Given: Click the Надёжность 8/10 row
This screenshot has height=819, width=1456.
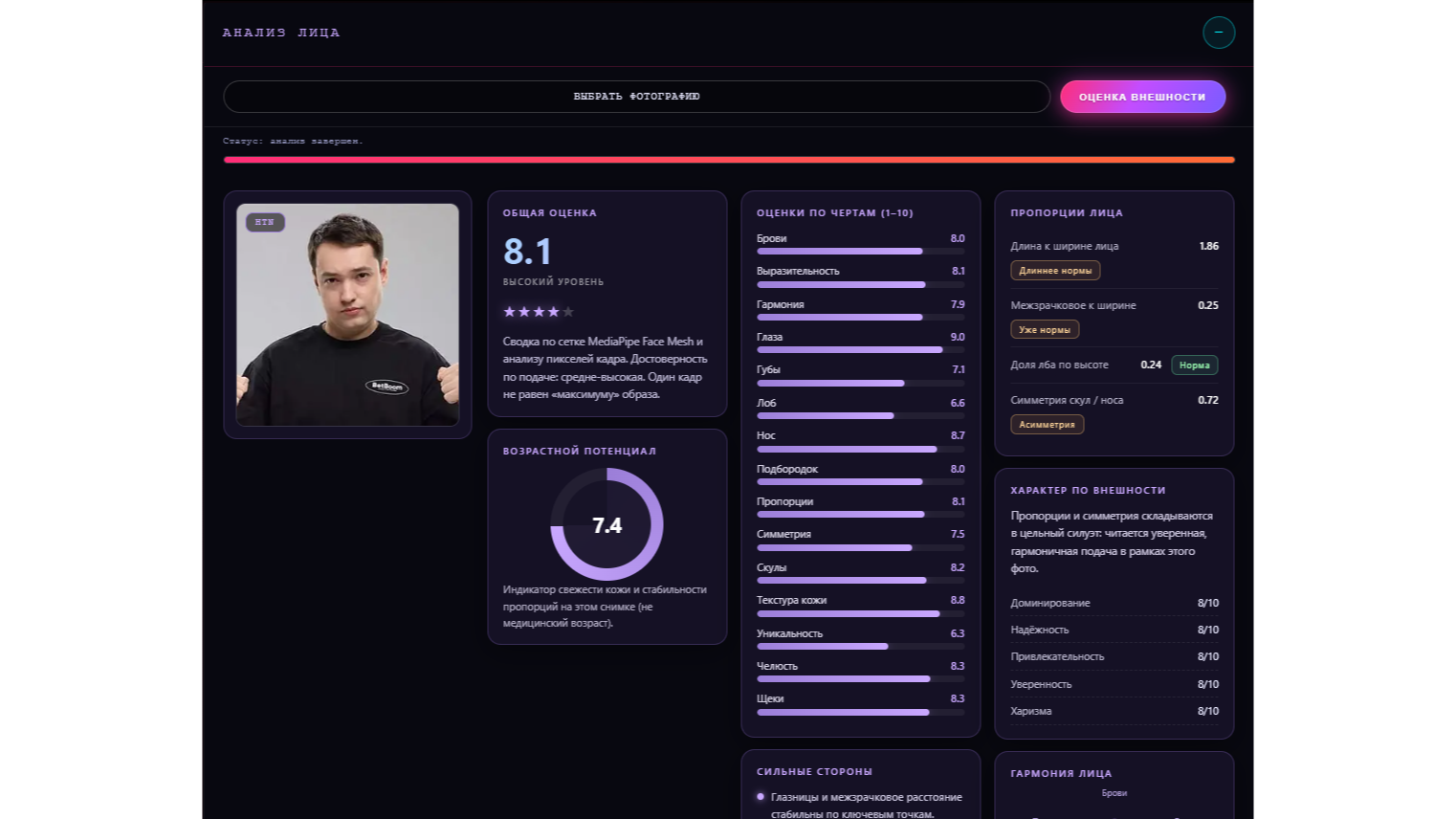Looking at the screenshot, I should coord(1114,630).
